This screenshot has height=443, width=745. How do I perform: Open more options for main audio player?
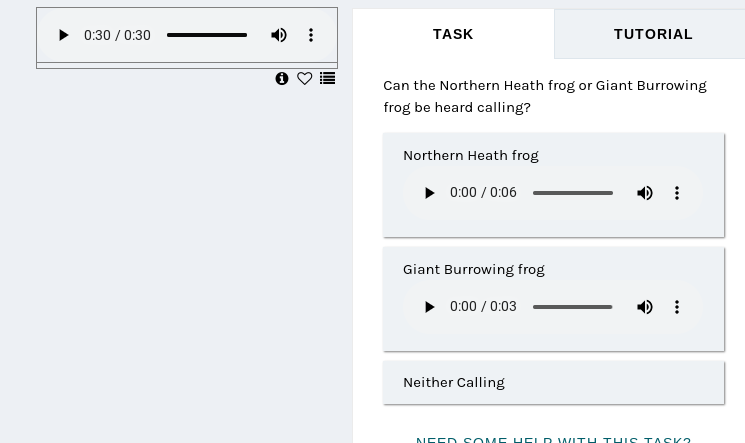click(x=311, y=35)
